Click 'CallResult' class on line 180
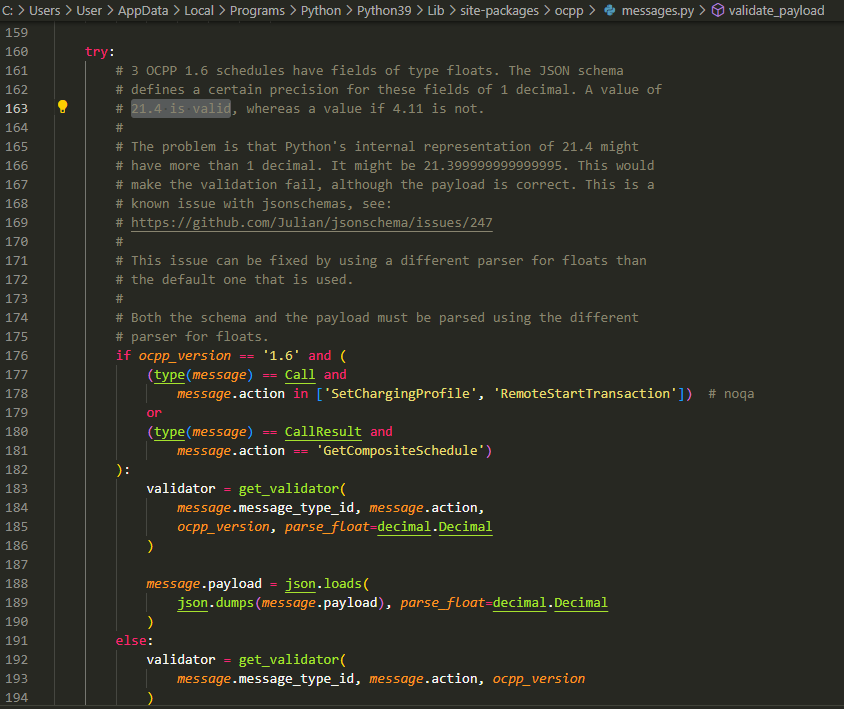The height and width of the screenshot is (709, 844). [x=323, y=431]
